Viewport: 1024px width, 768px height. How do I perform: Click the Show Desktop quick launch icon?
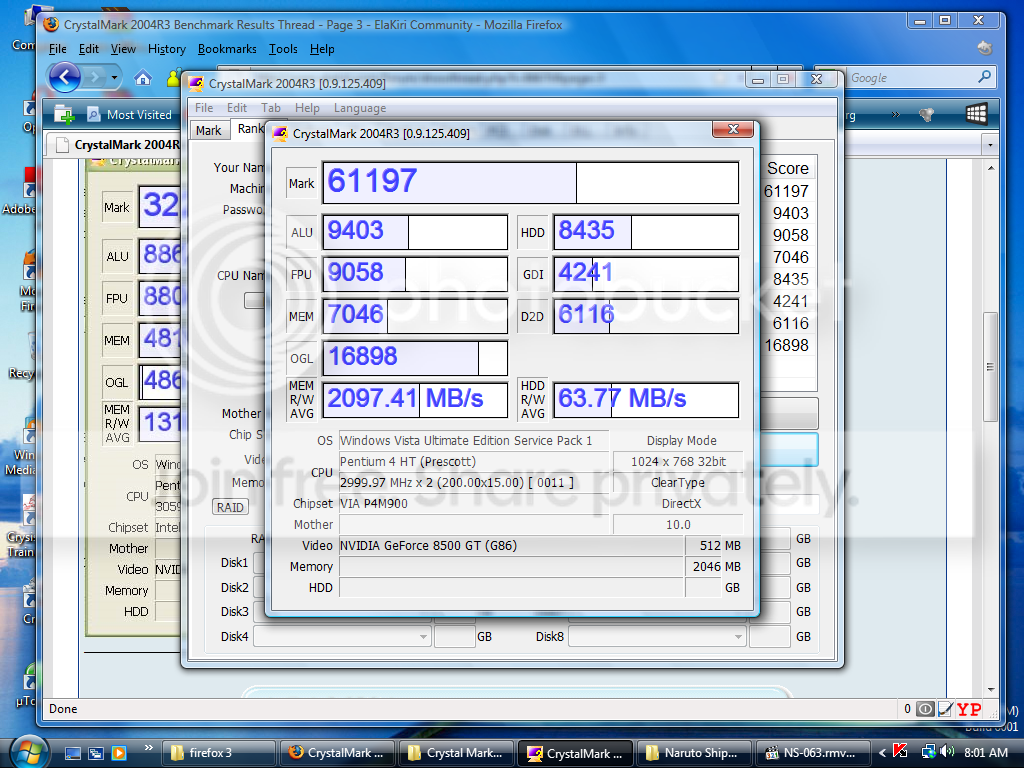(x=72, y=753)
